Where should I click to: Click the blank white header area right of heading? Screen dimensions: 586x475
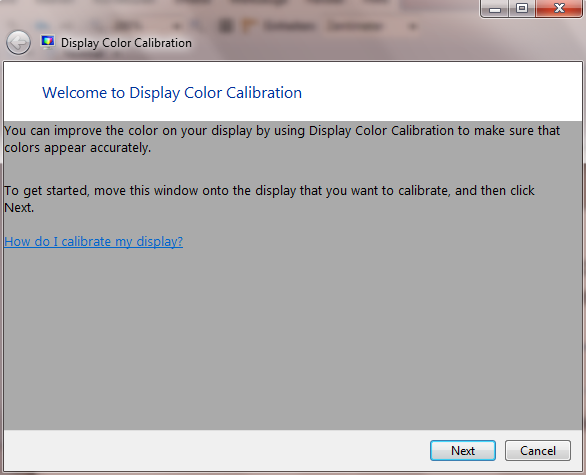tap(441, 92)
